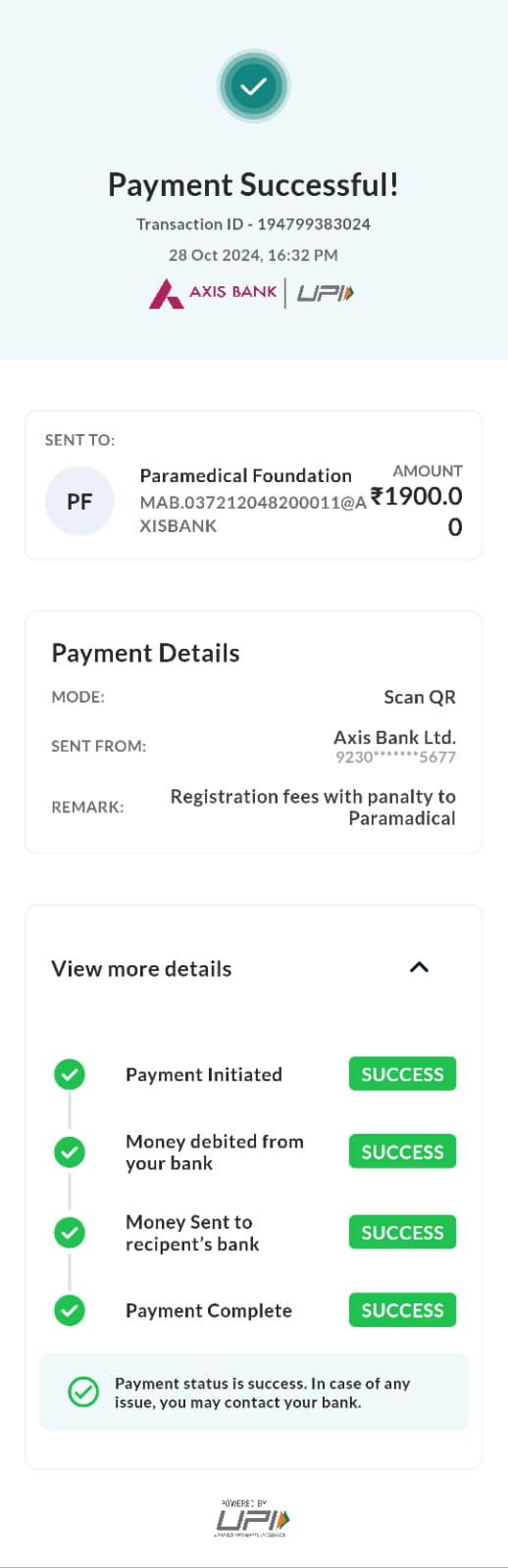The height and width of the screenshot is (1568, 508).
Task: Click SUCCESS badge for Money debited from bank
Action: point(402,1151)
